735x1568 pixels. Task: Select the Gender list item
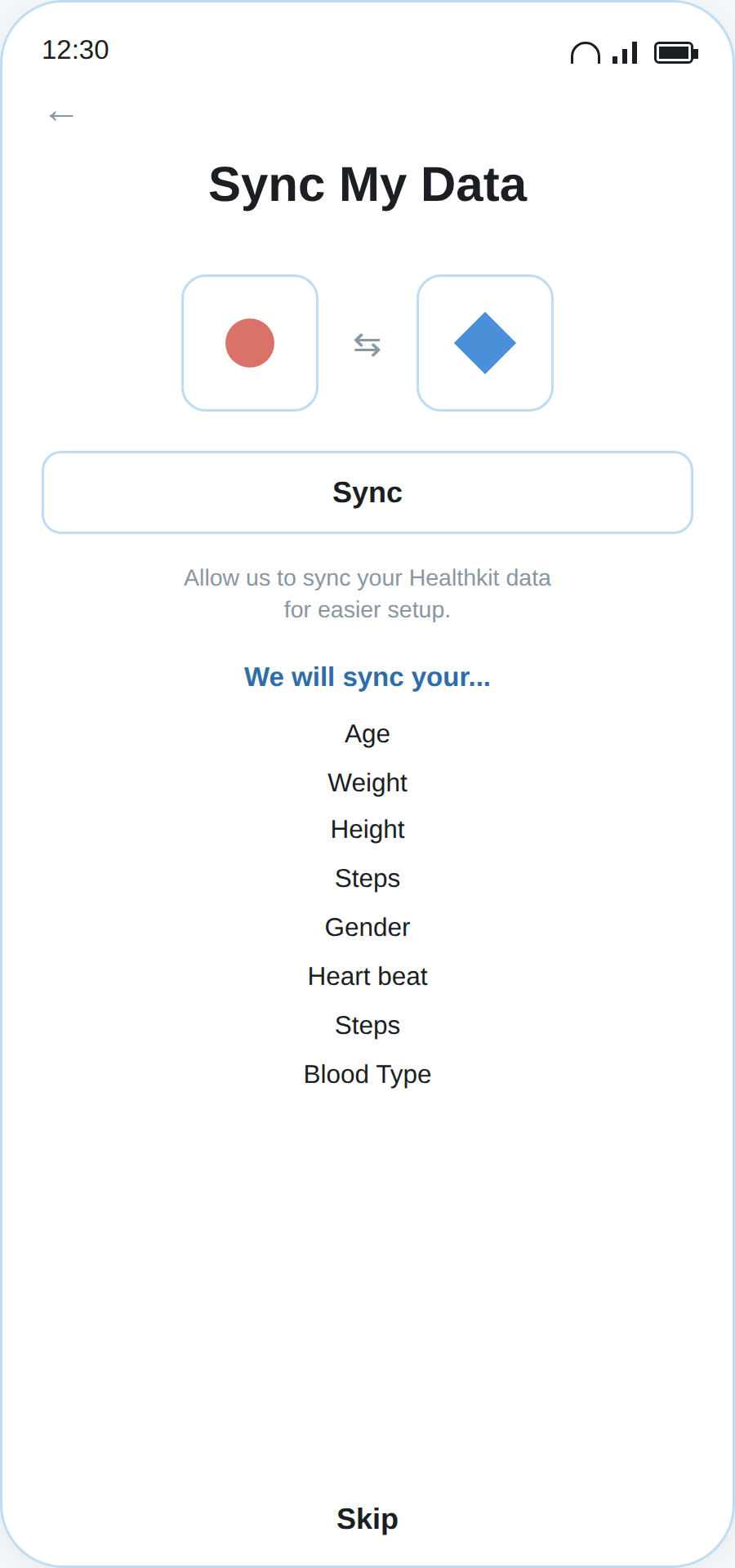click(367, 927)
